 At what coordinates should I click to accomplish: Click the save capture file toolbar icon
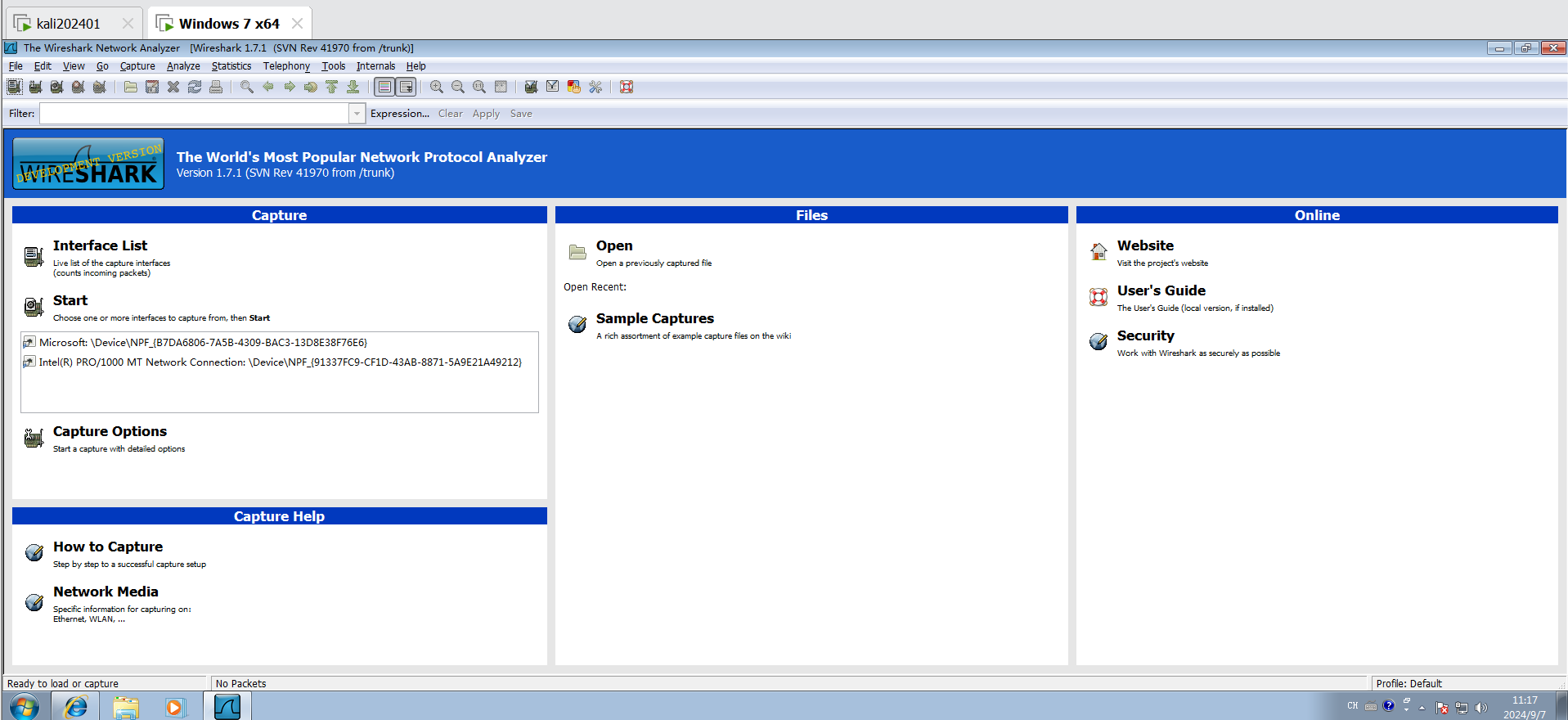point(152,87)
